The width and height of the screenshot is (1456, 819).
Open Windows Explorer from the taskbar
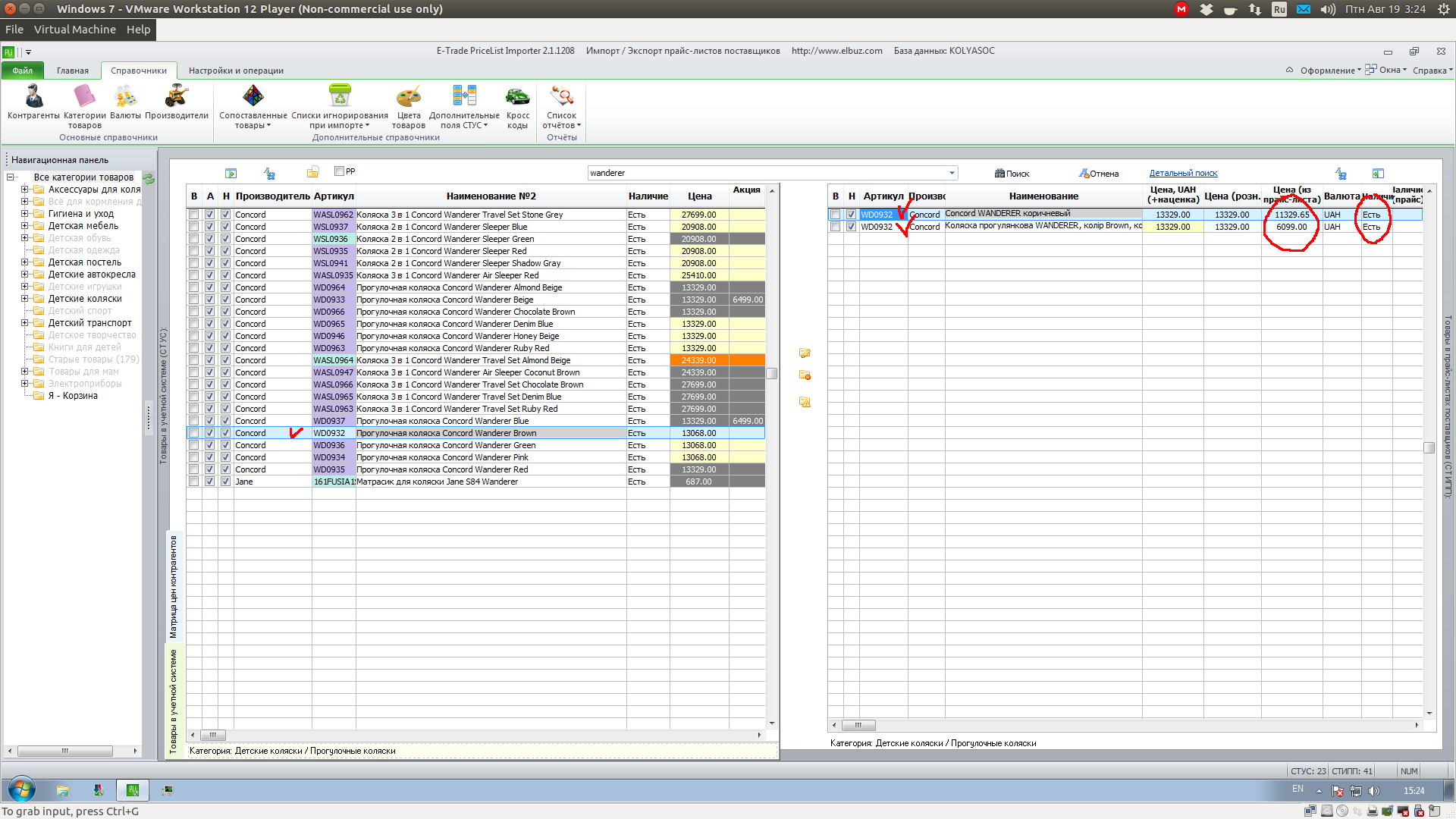[62, 790]
